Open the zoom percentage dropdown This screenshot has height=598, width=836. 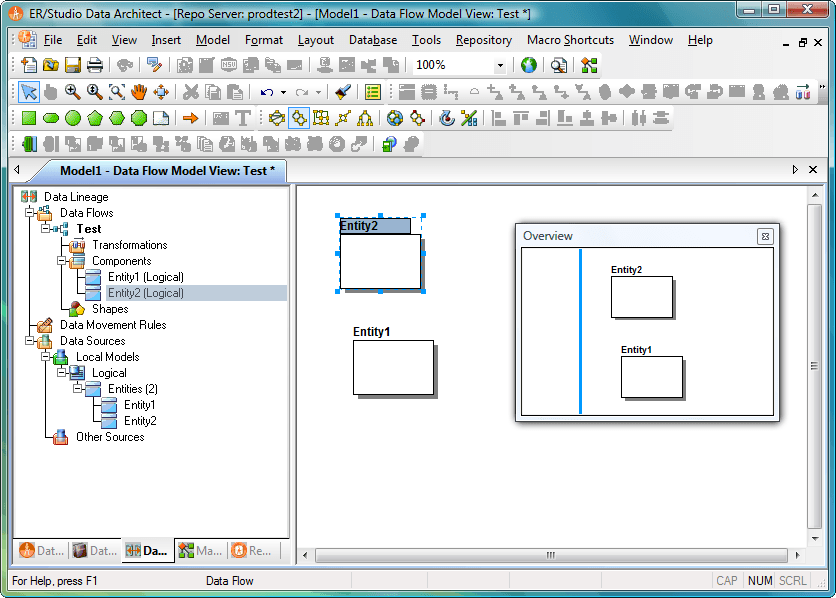[500, 66]
